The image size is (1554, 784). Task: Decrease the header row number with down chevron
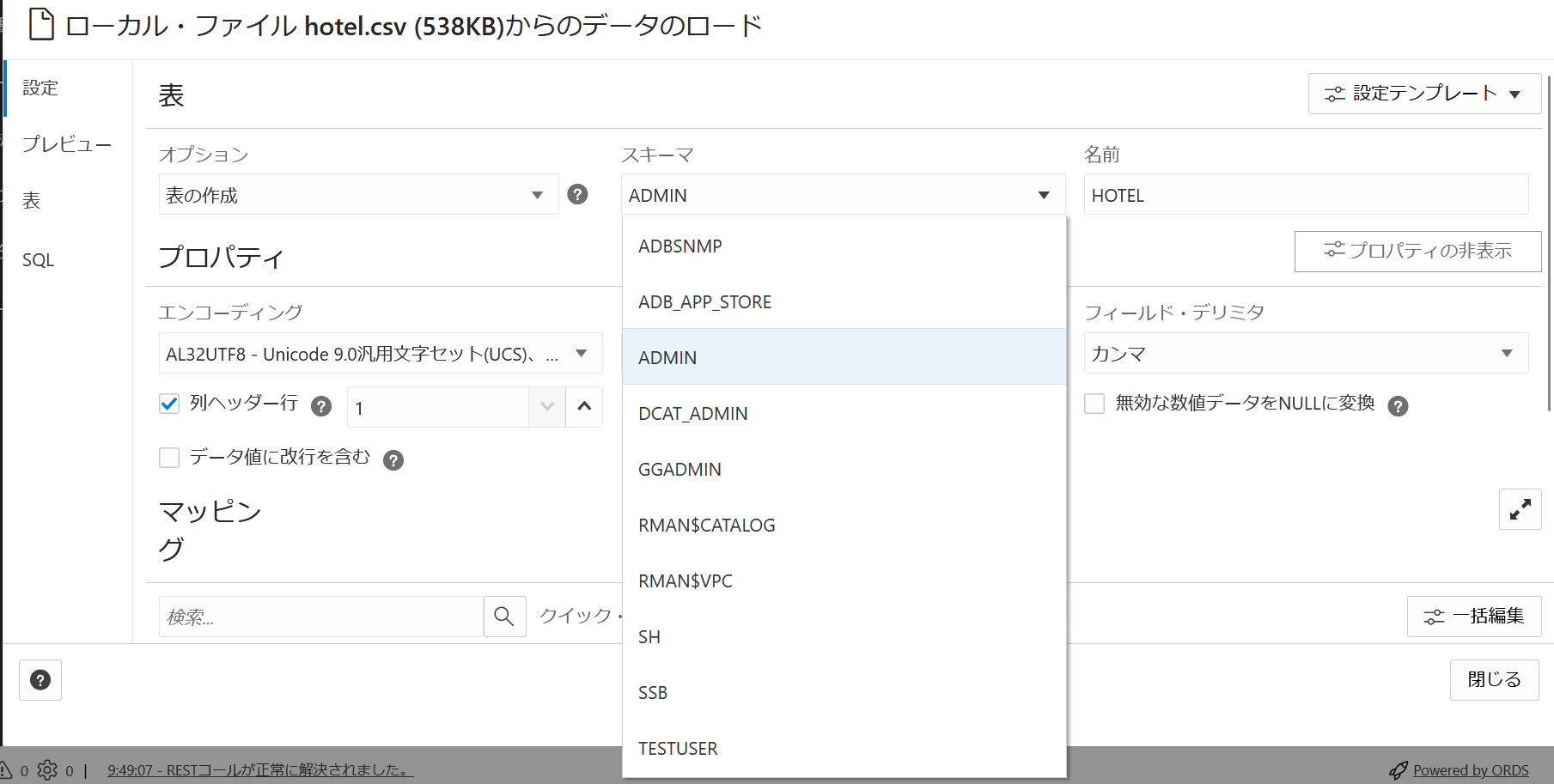tap(547, 407)
